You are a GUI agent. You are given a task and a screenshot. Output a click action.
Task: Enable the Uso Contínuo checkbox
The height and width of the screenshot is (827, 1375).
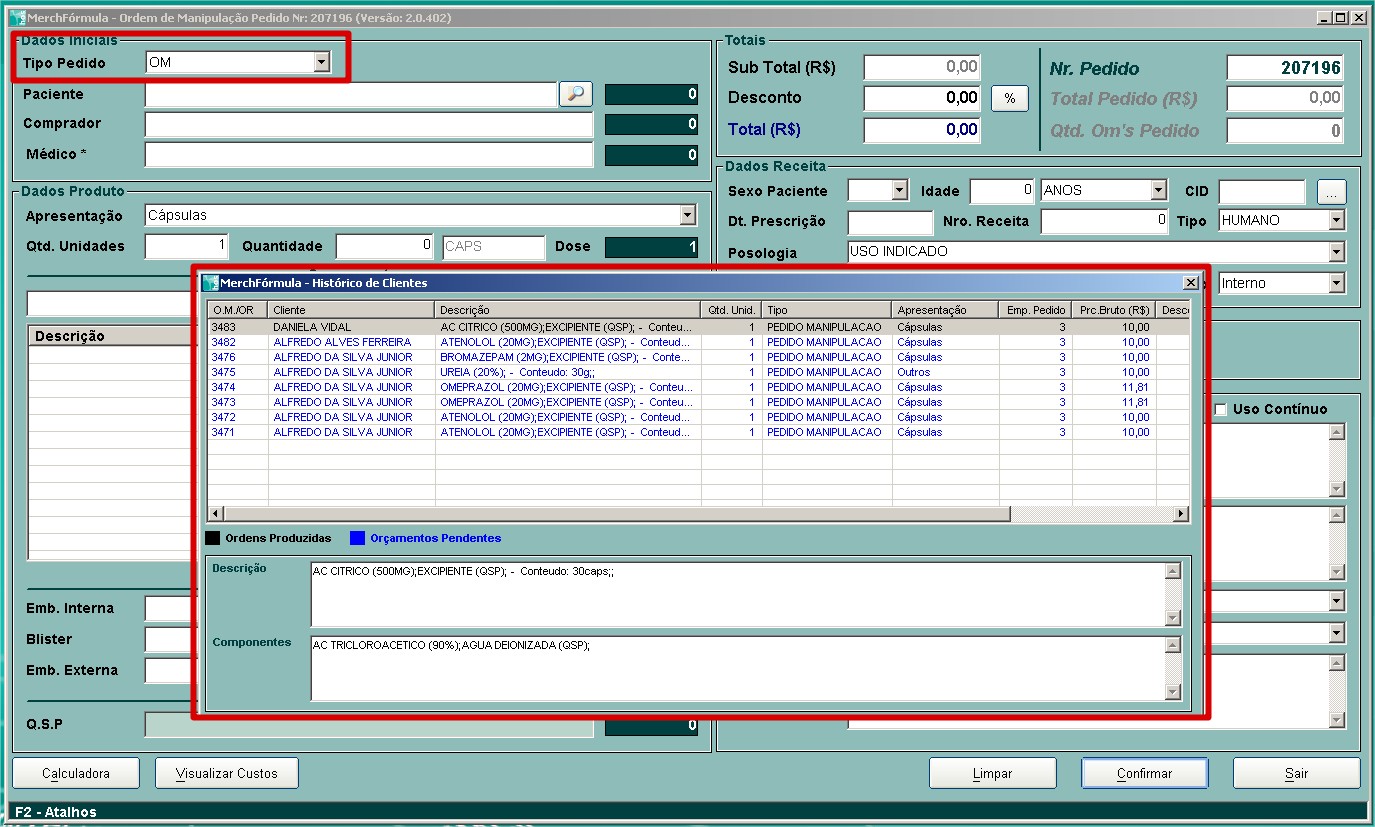pos(1221,409)
